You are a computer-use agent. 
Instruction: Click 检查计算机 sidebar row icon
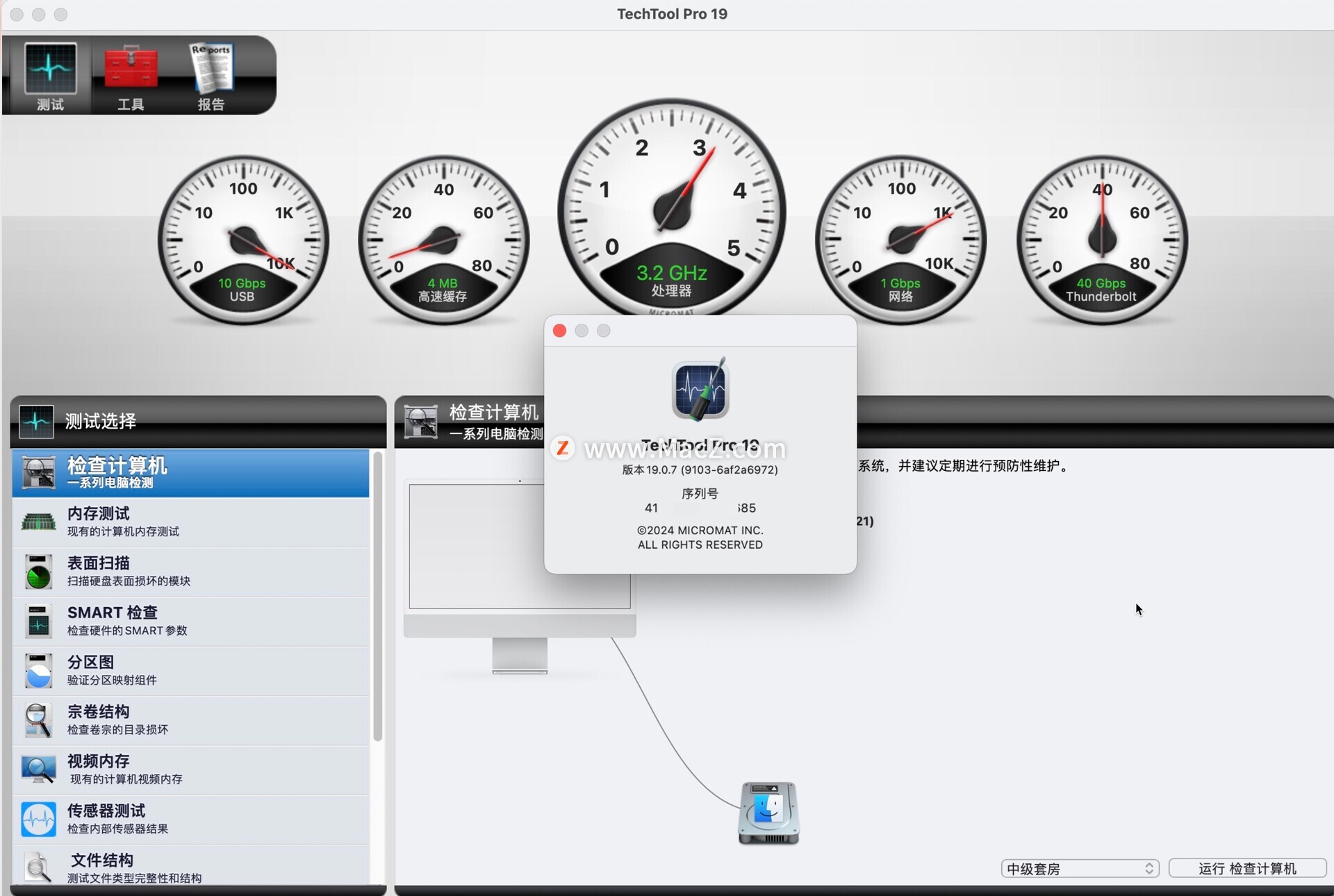coord(38,472)
